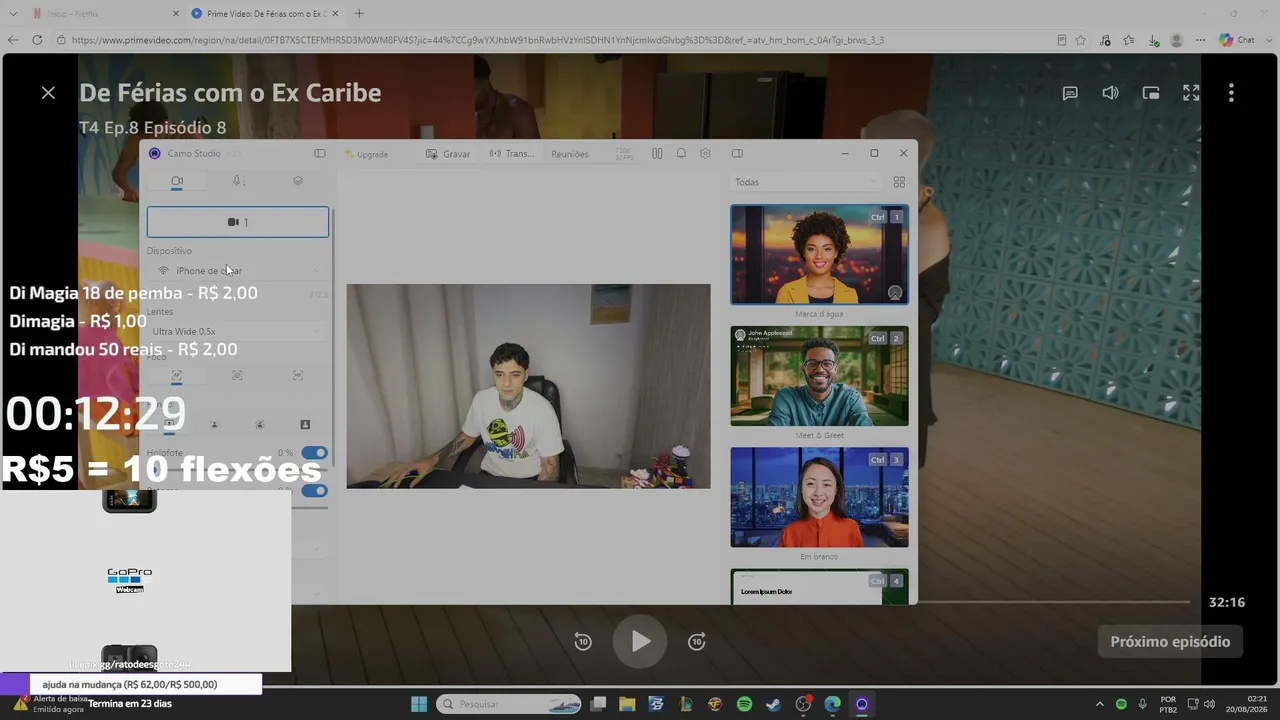The image size is (1280, 720).
Task: Click the Gravar record button
Action: (448, 154)
